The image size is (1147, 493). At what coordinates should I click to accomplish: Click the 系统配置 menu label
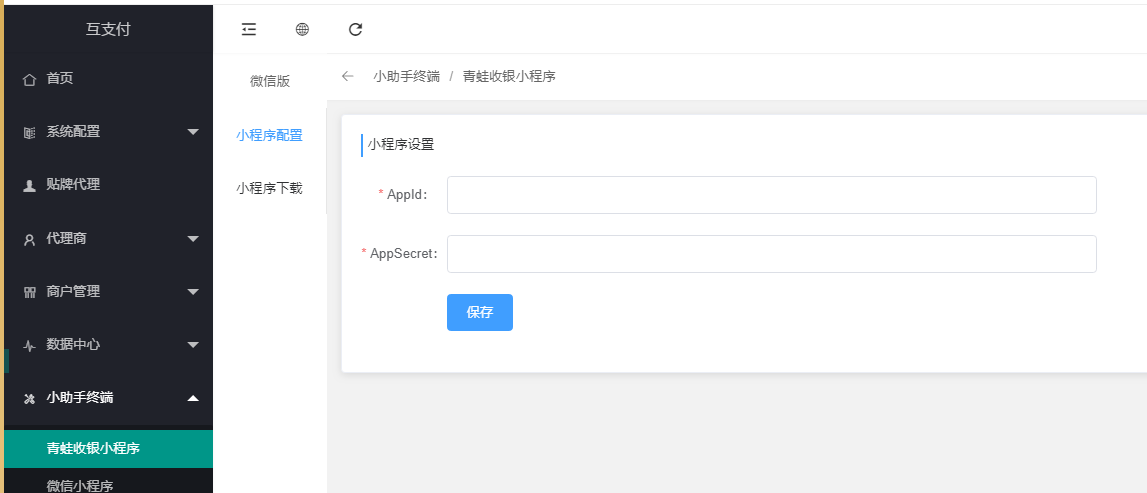click(73, 132)
